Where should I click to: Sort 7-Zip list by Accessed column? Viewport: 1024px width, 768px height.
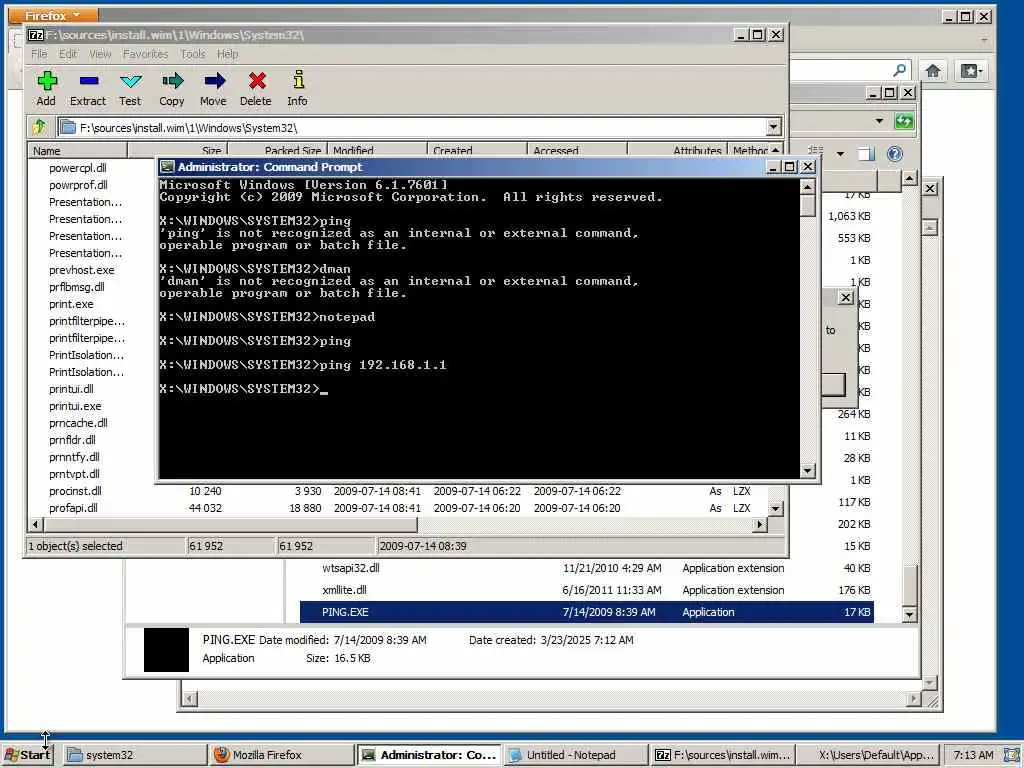[x=577, y=151]
